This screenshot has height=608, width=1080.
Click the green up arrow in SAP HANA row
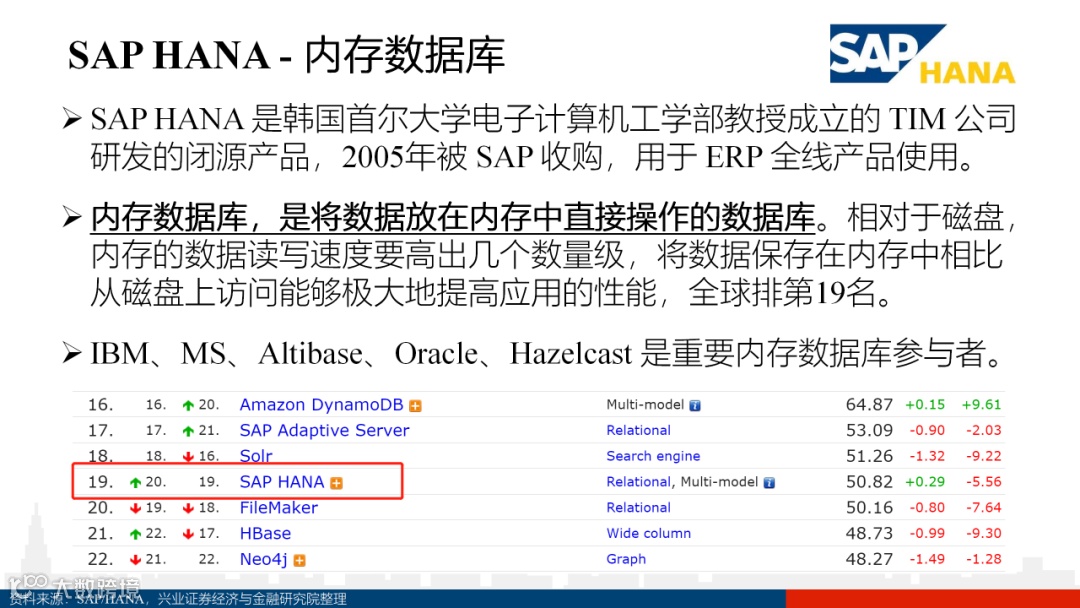click(135, 483)
